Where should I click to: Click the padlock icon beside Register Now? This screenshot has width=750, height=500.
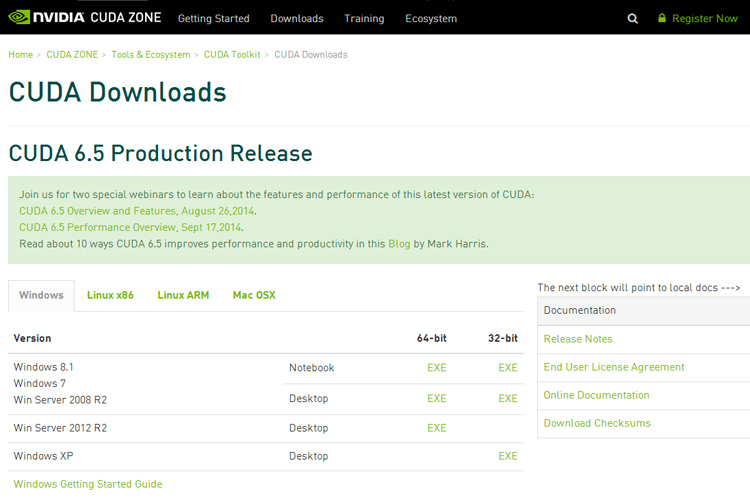coord(662,18)
